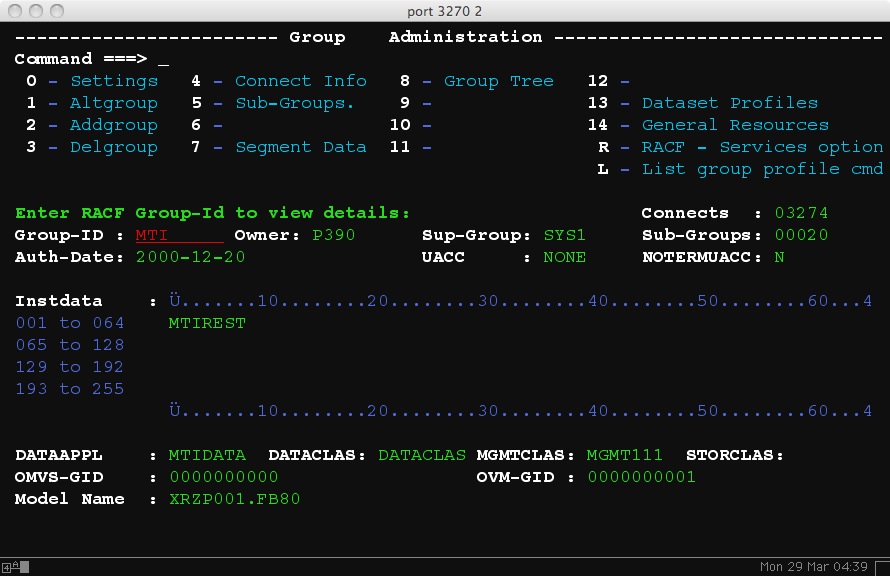890x576 pixels.
Task: Click the Model Name value XRZP001.FB80
Action: [x=235, y=499]
